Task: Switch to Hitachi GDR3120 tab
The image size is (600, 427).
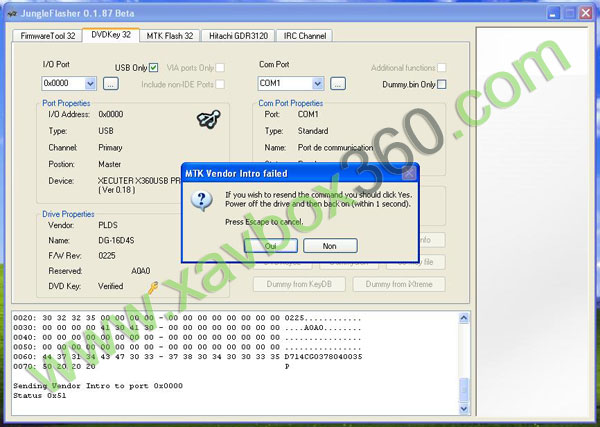Action: [238, 36]
